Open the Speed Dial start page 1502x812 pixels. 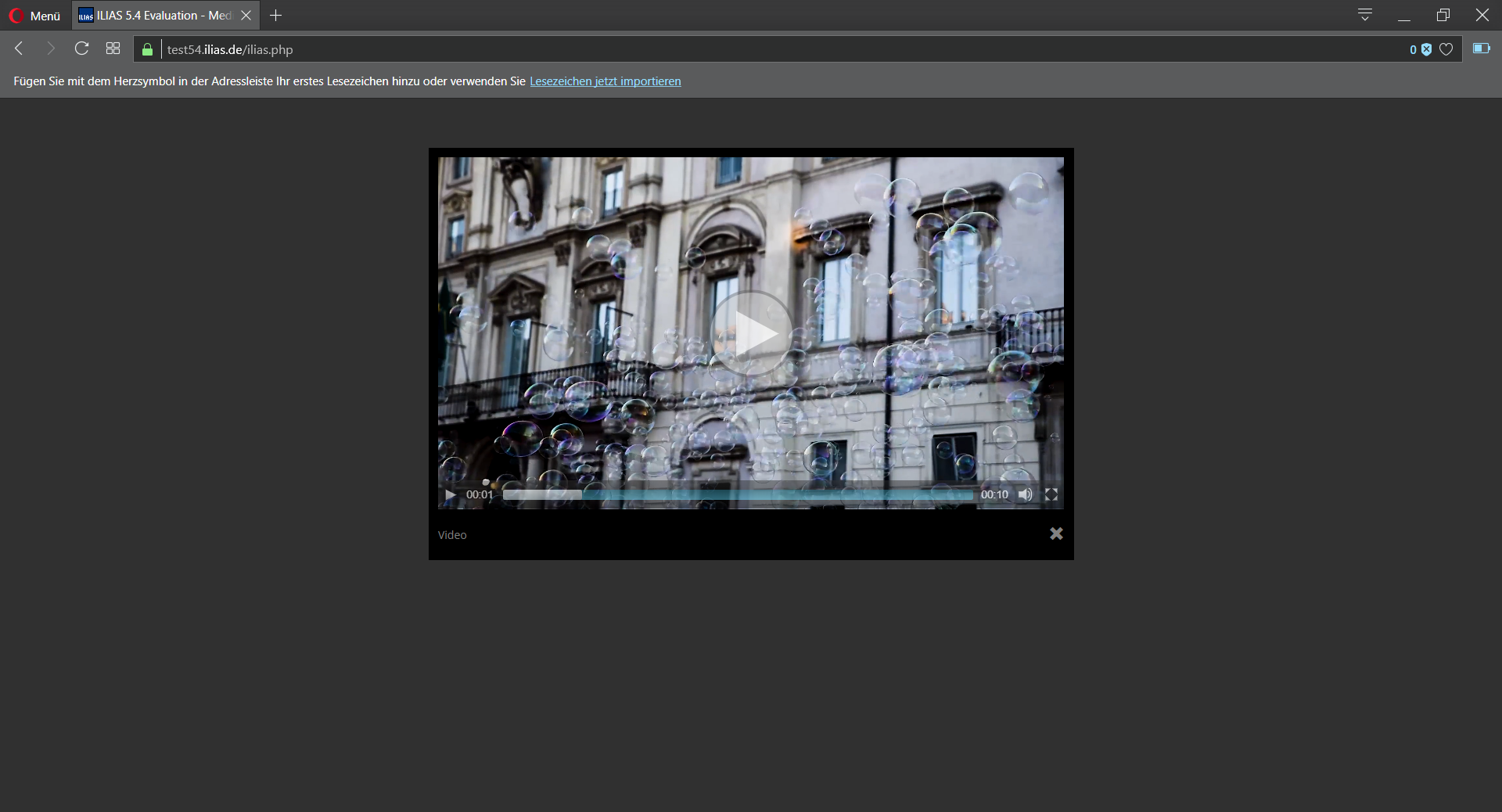113,49
